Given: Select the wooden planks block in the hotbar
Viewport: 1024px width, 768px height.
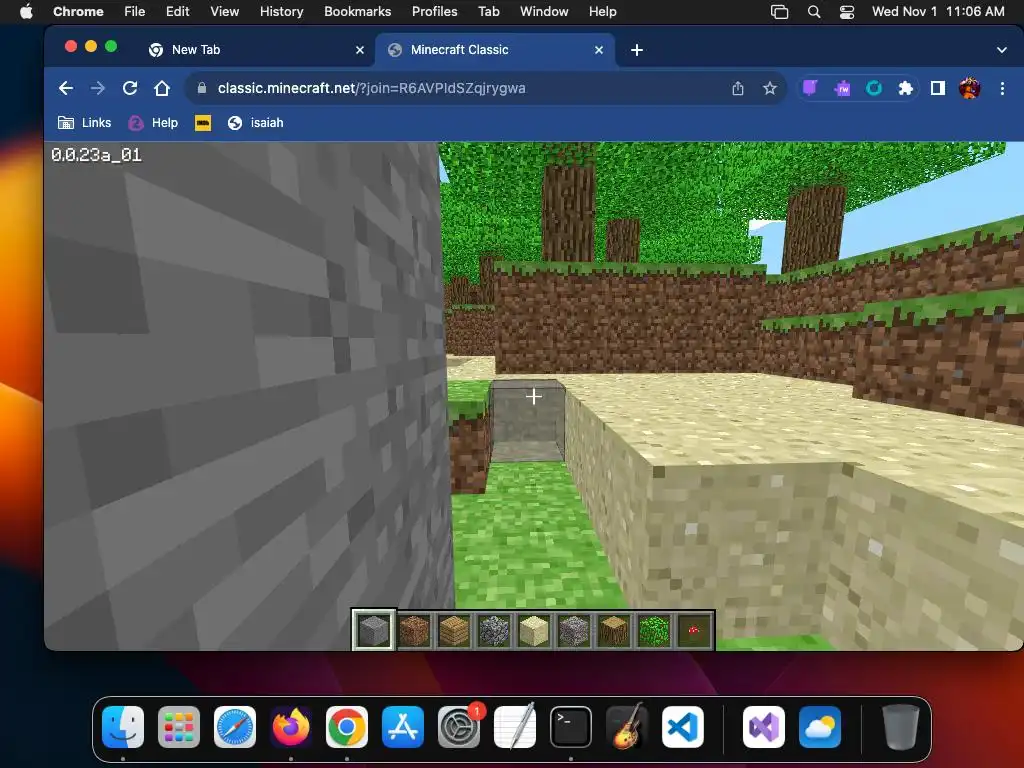Looking at the screenshot, I should 454,630.
